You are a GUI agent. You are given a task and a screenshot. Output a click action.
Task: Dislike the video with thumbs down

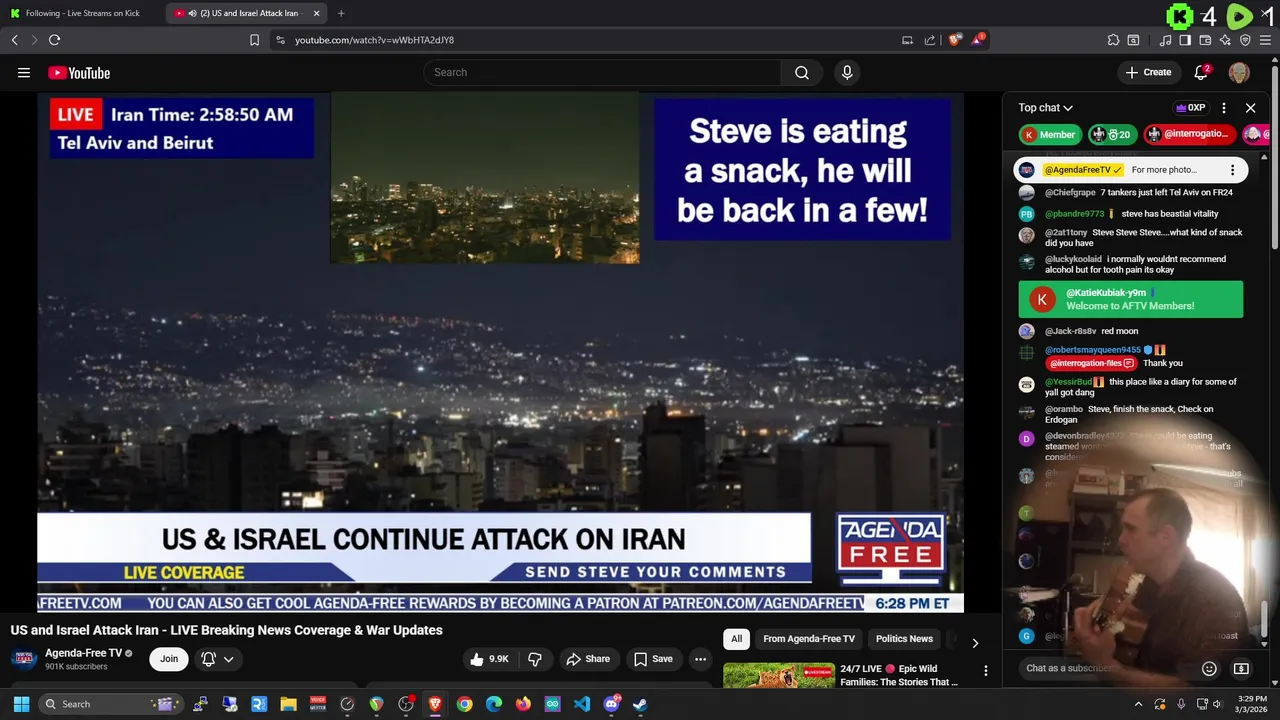(x=535, y=659)
